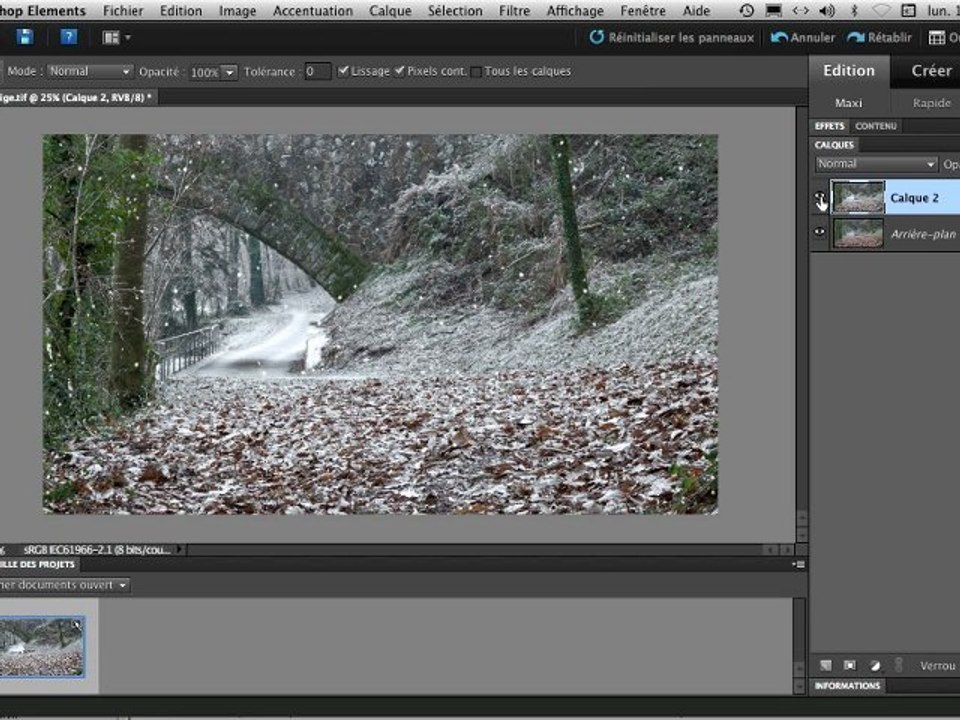Click Réinitialiser les panneaux button text
This screenshot has width=960, height=720.
click(681, 38)
